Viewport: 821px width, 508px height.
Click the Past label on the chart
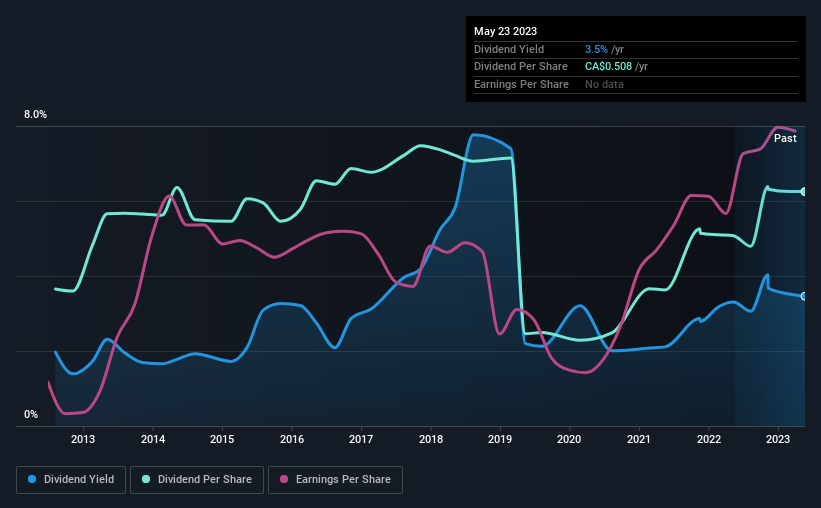tap(785, 138)
